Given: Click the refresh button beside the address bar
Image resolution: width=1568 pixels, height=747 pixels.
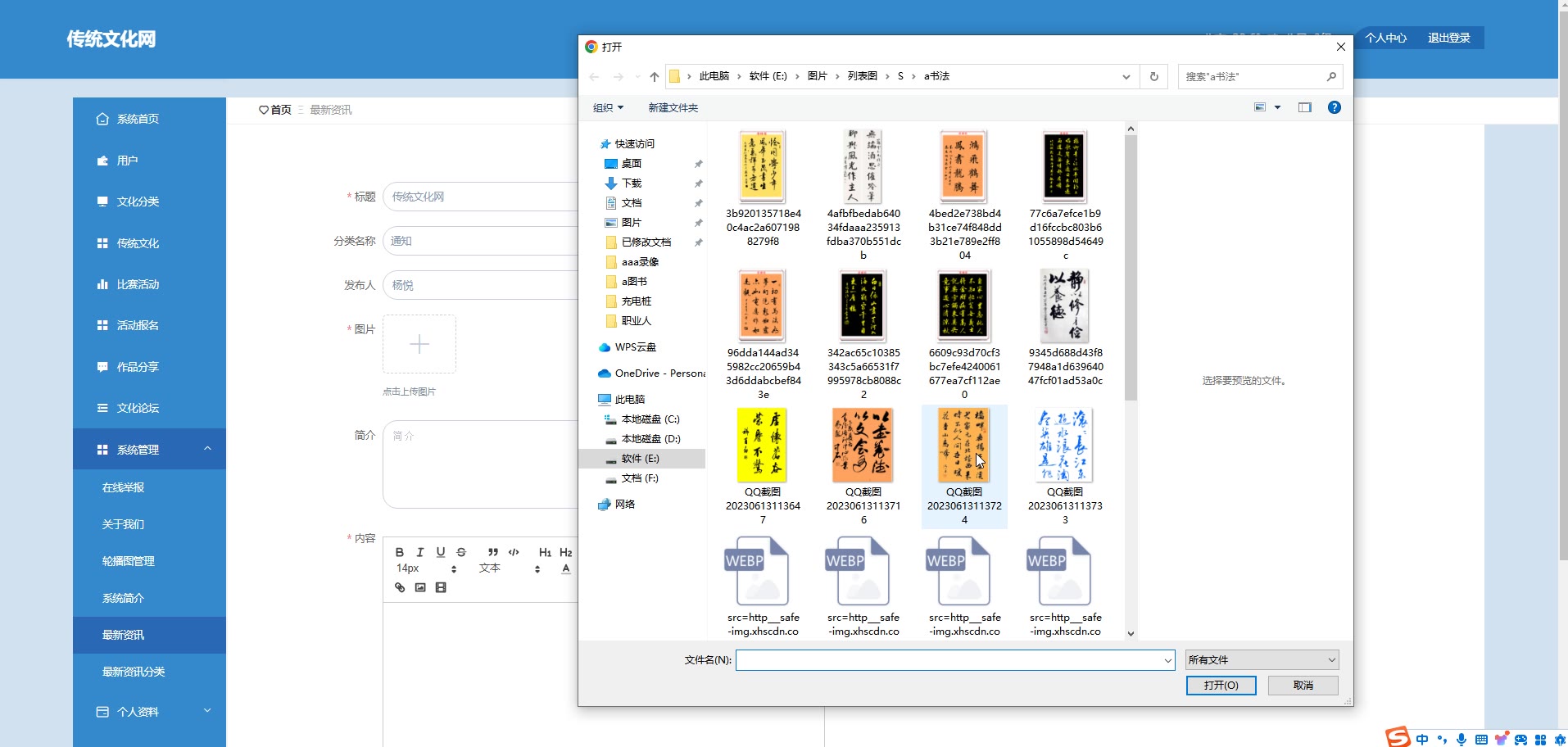Looking at the screenshot, I should (x=1153, y=76).
